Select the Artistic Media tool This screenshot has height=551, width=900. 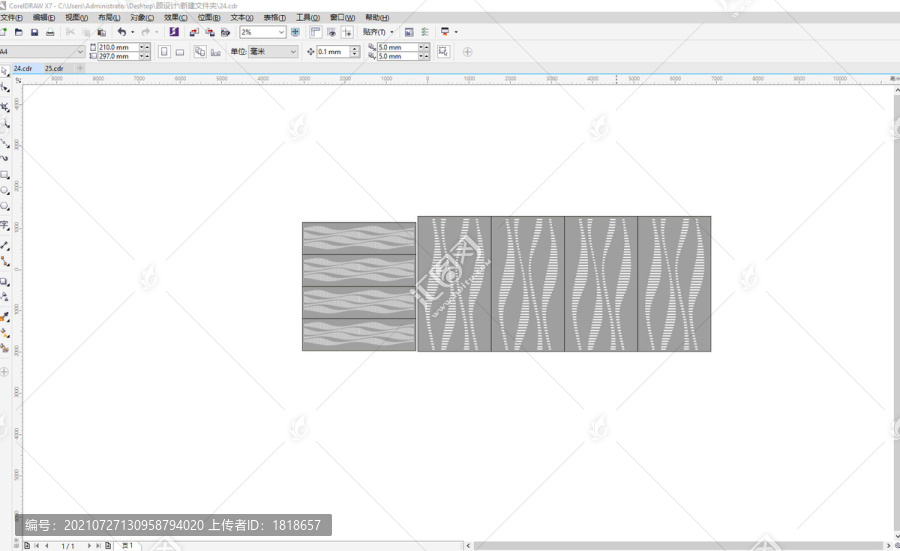pyautogui.click(x=5, y=158)
